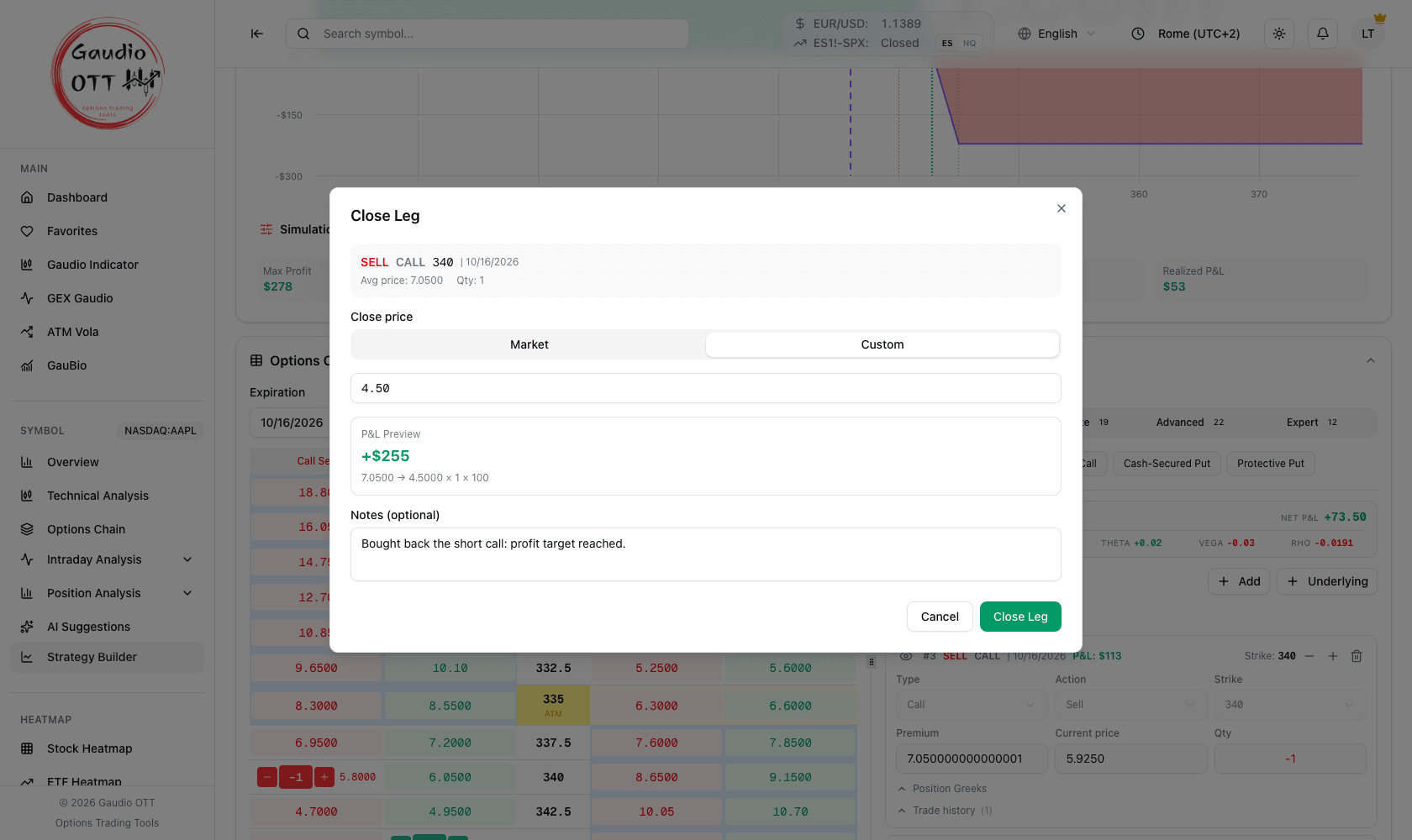Open GauBio page
The width and height of the screenshot is (1412, 840).
point(107,365)
